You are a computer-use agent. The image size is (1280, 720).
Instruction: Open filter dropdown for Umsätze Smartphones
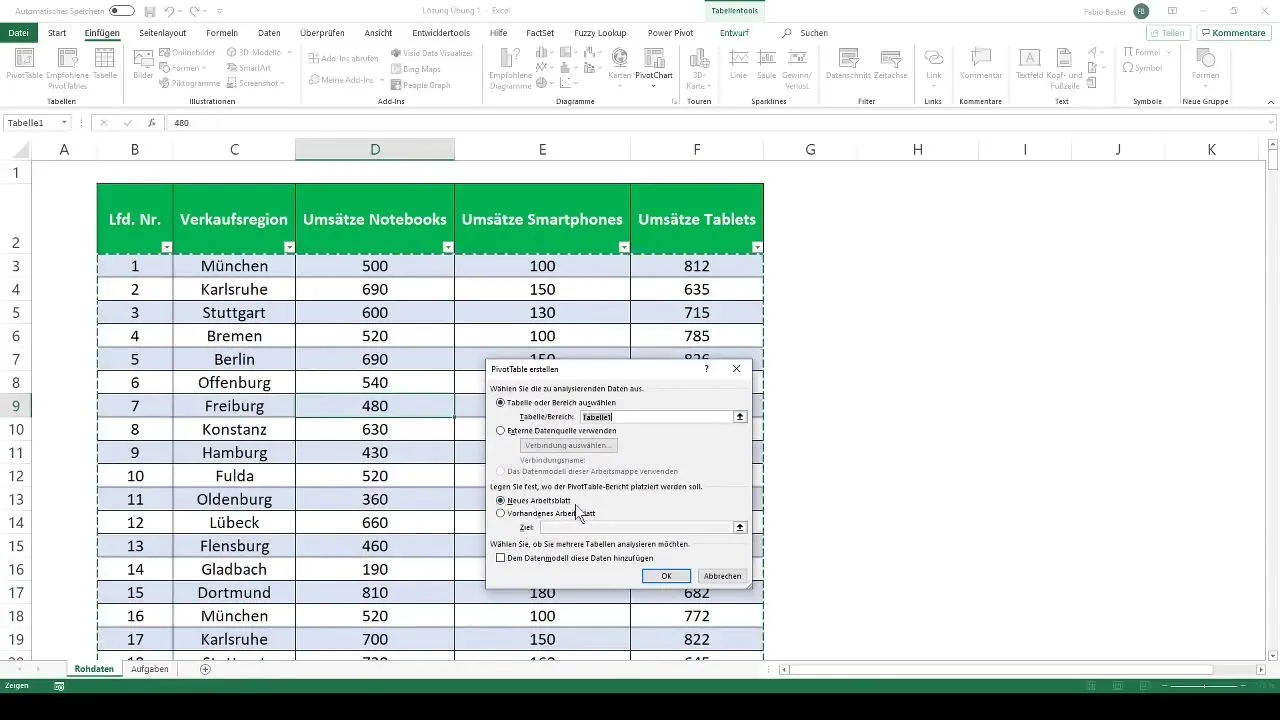click(x=624, y=247)
